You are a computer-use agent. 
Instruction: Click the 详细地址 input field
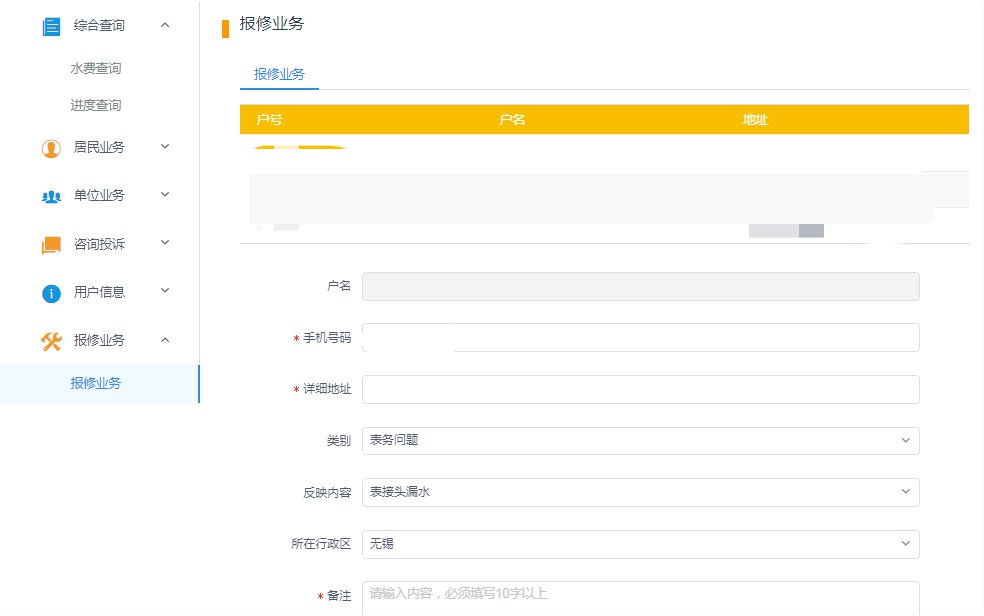click(x=641, y=390)
